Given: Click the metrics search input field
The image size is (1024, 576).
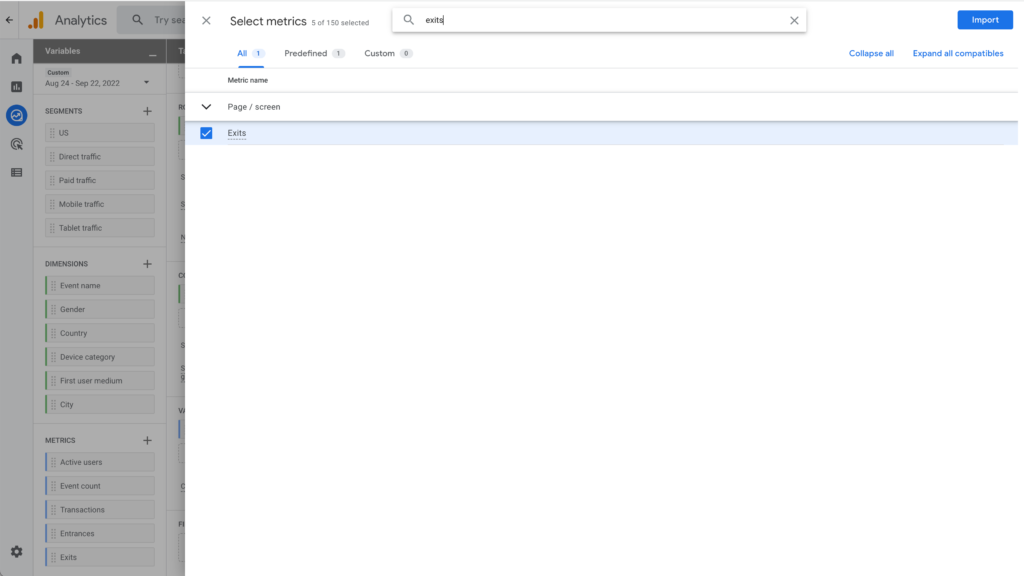Looking at the screenshot, I should pos(600,20).
